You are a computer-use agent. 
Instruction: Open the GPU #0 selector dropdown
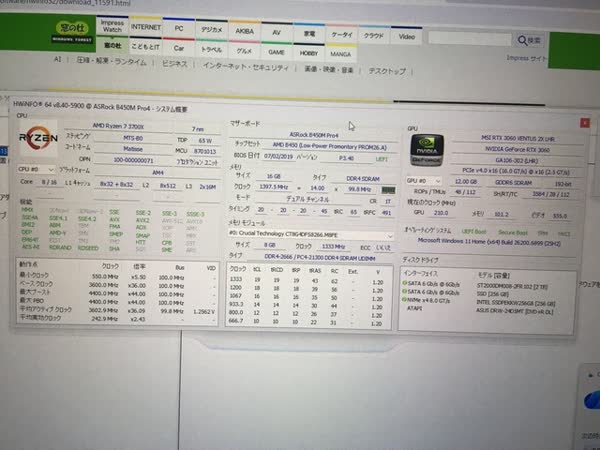[424, 182]
